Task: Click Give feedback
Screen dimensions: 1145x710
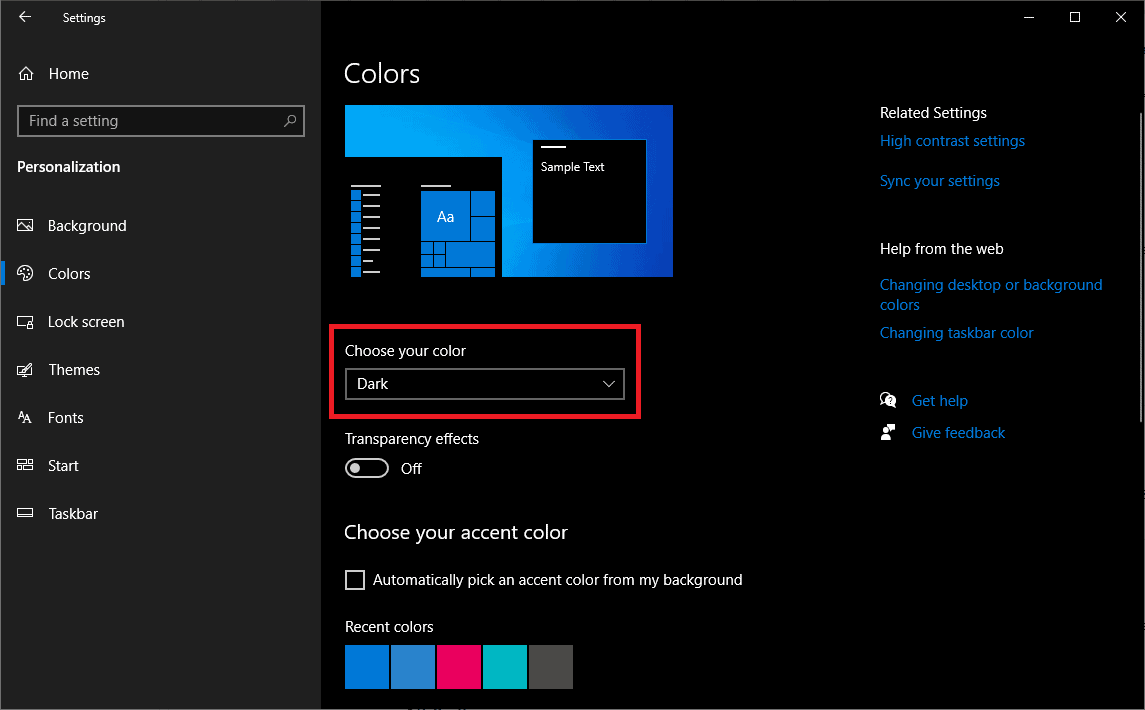Action: 958,432
